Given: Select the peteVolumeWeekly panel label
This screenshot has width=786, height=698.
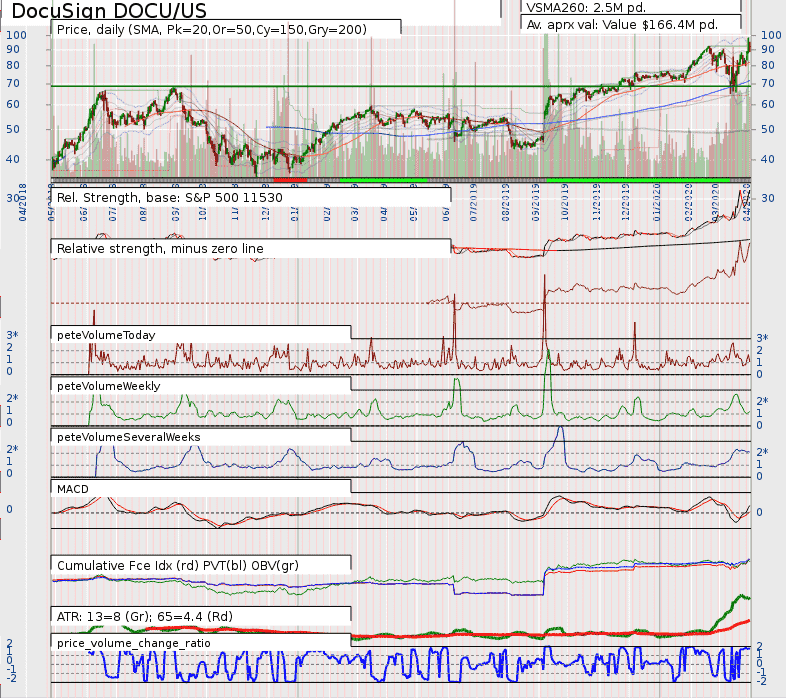Looking at the screenshot, I should [x=109, y=386].
